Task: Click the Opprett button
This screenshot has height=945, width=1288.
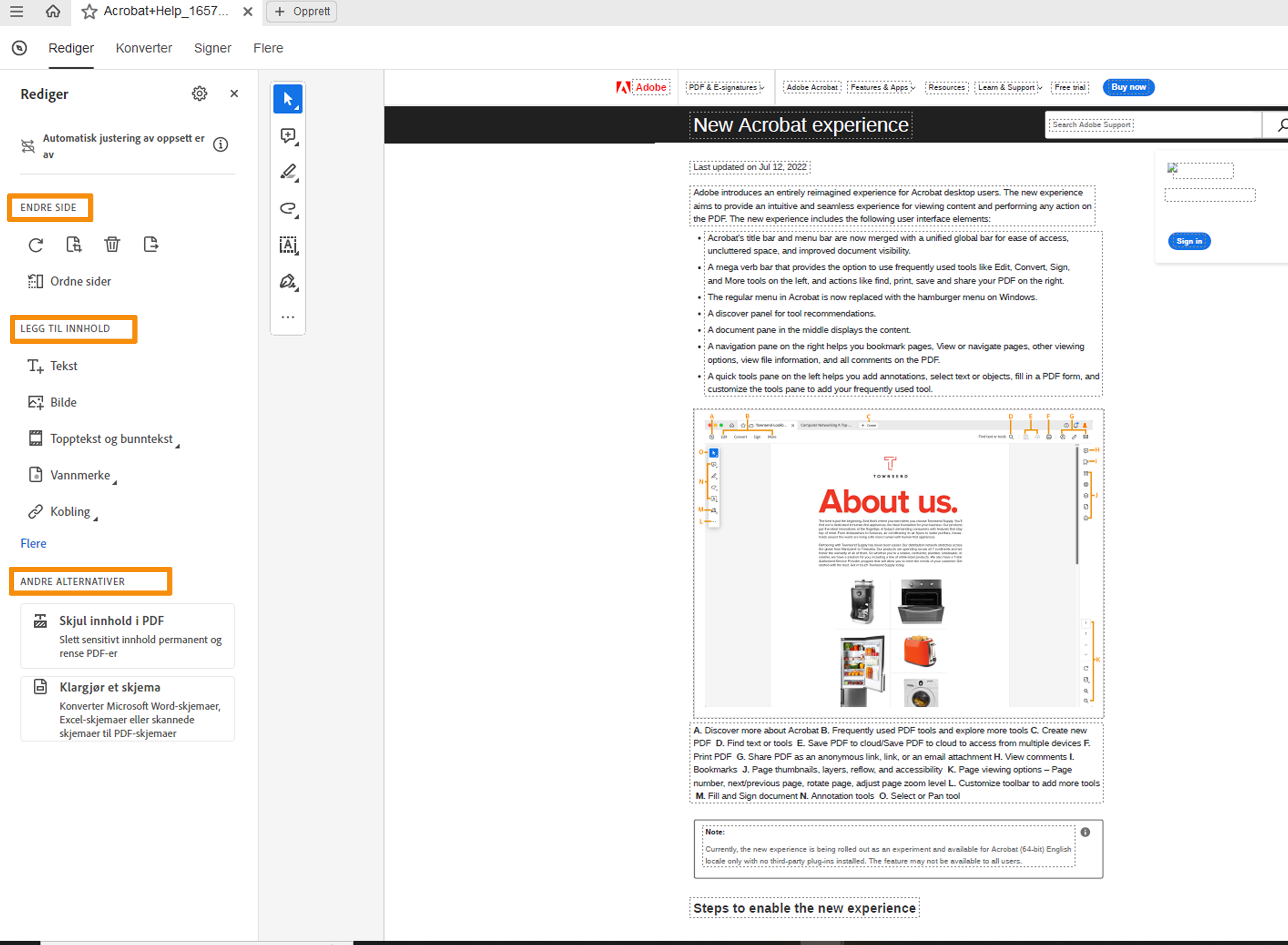Action: [302, 11]
